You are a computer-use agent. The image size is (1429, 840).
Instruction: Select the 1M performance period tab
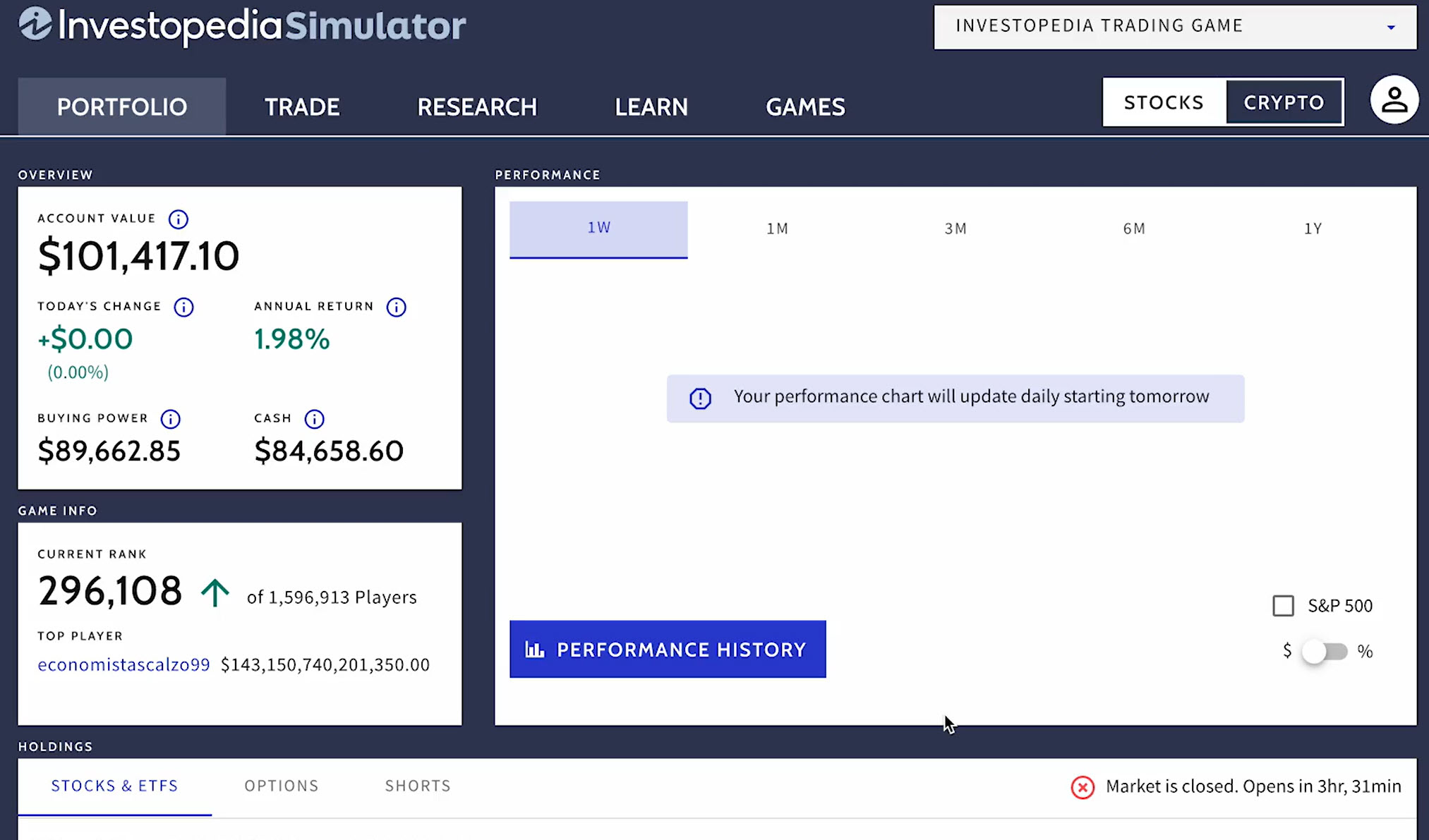[777, 229]
